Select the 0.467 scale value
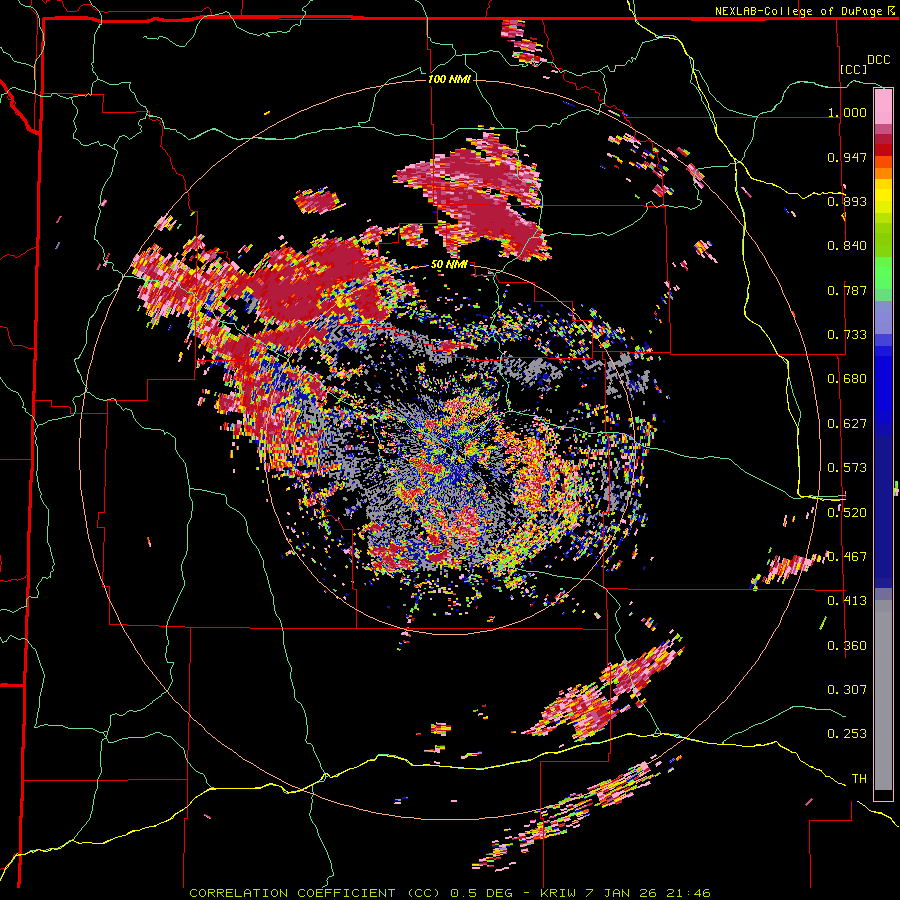The width and height of the screenshot is (900, 900). (847, 556)
